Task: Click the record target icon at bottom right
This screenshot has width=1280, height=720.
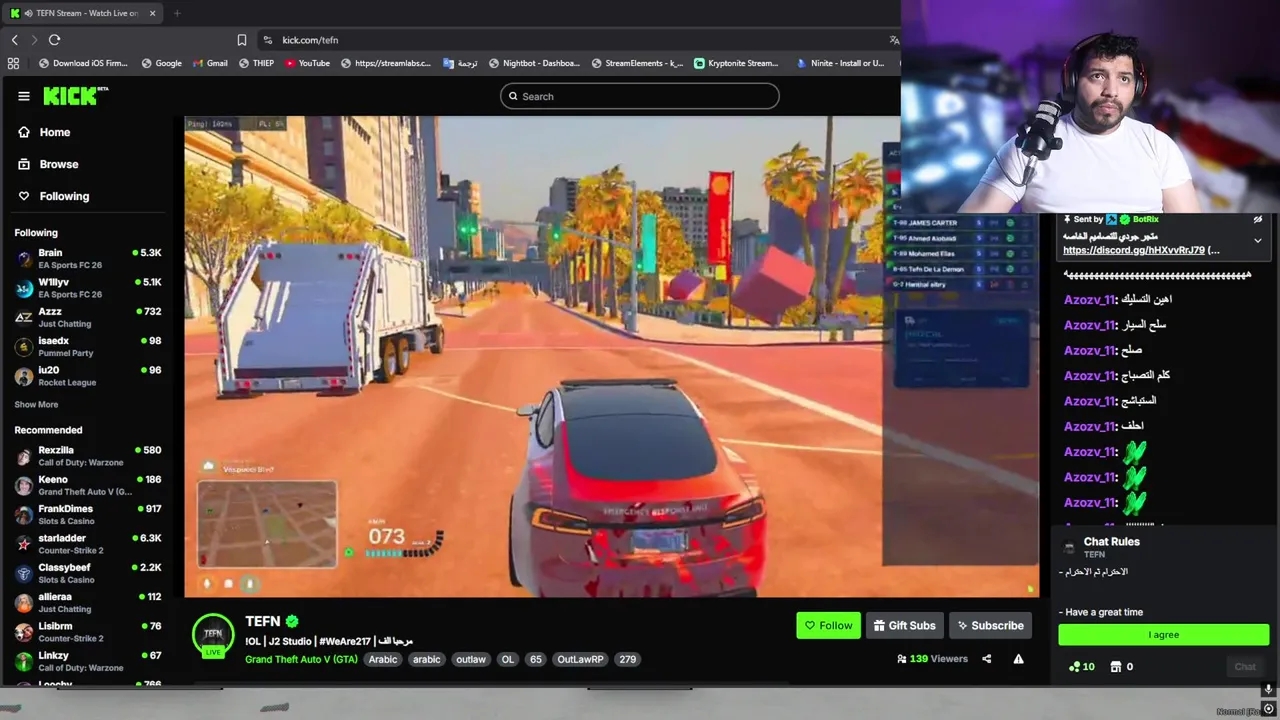Action: coord(1269,709)
